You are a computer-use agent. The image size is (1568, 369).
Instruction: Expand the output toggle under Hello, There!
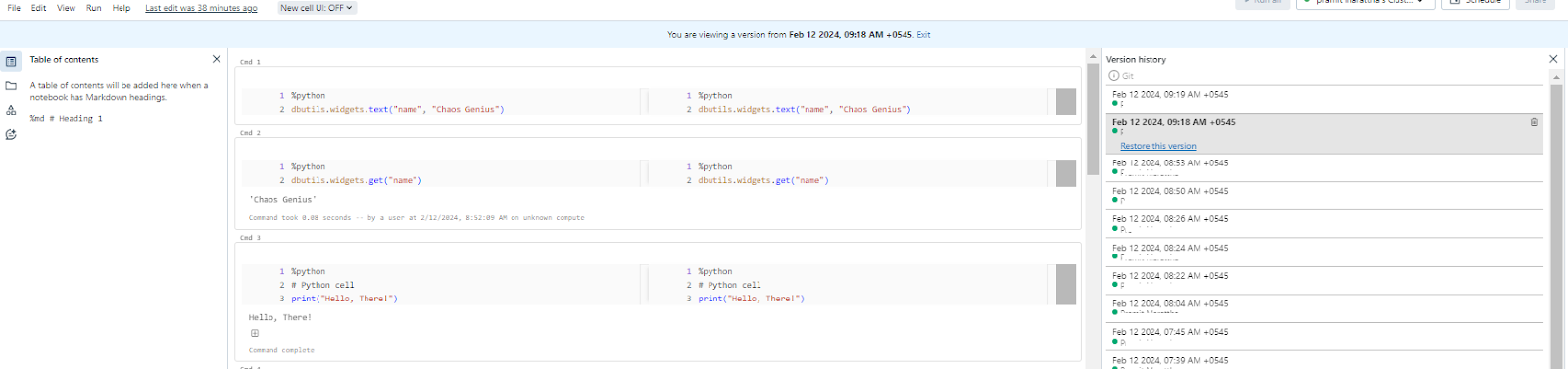[x=255, y=333]
